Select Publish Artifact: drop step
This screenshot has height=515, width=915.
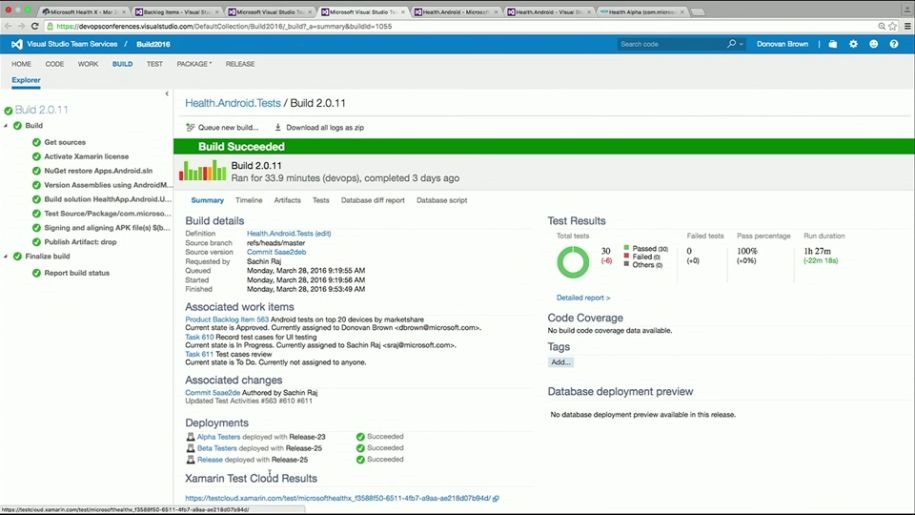(x=80, y=242)
